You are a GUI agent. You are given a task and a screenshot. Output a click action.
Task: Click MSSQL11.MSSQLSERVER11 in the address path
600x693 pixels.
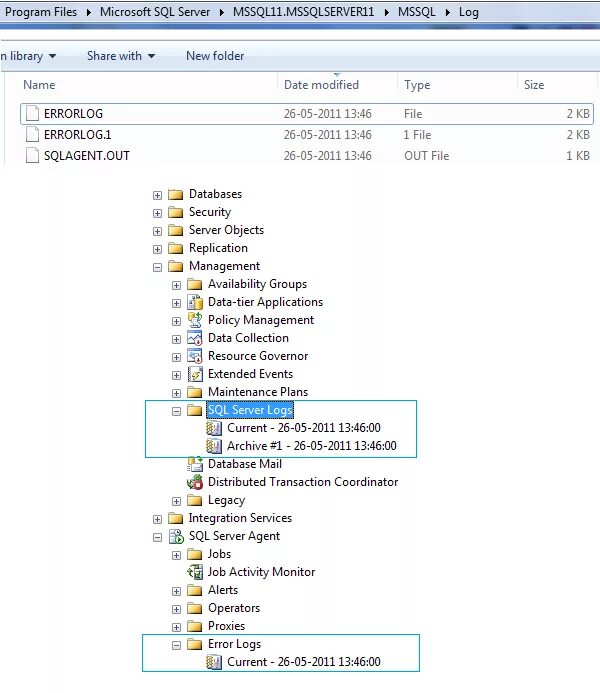tap(303, 12)
